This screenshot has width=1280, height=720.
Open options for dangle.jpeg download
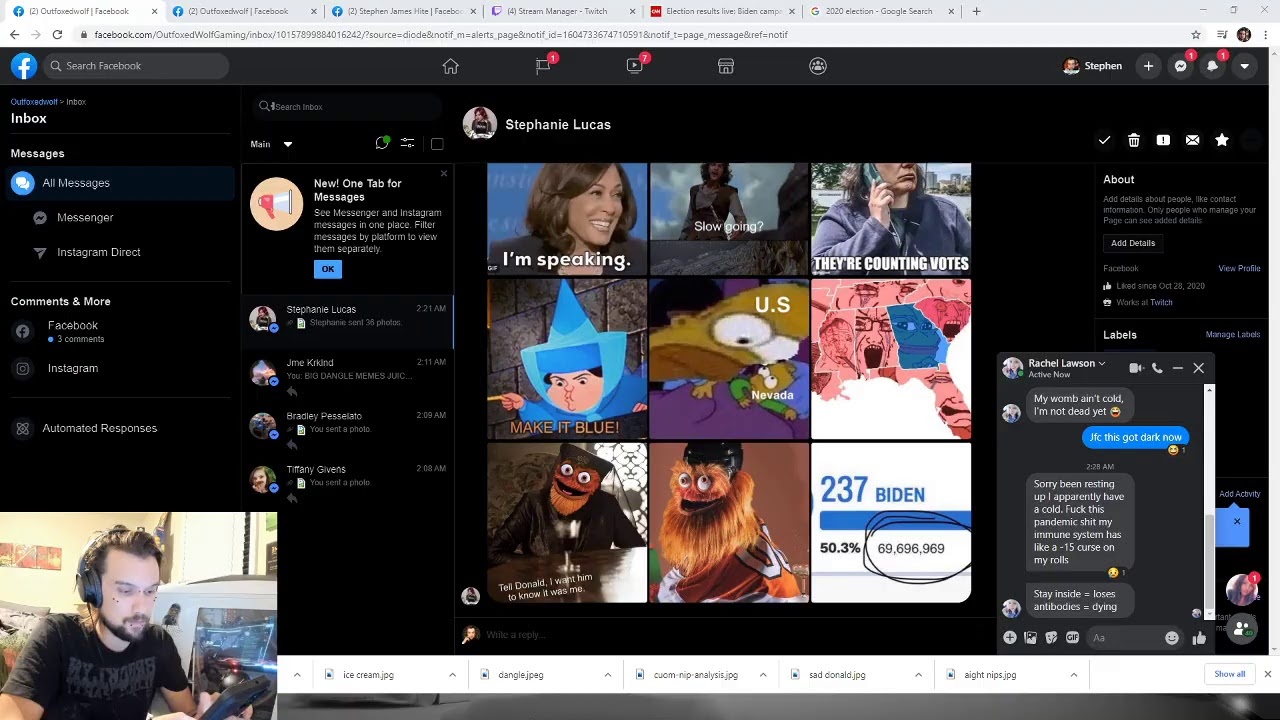(607, 675)
